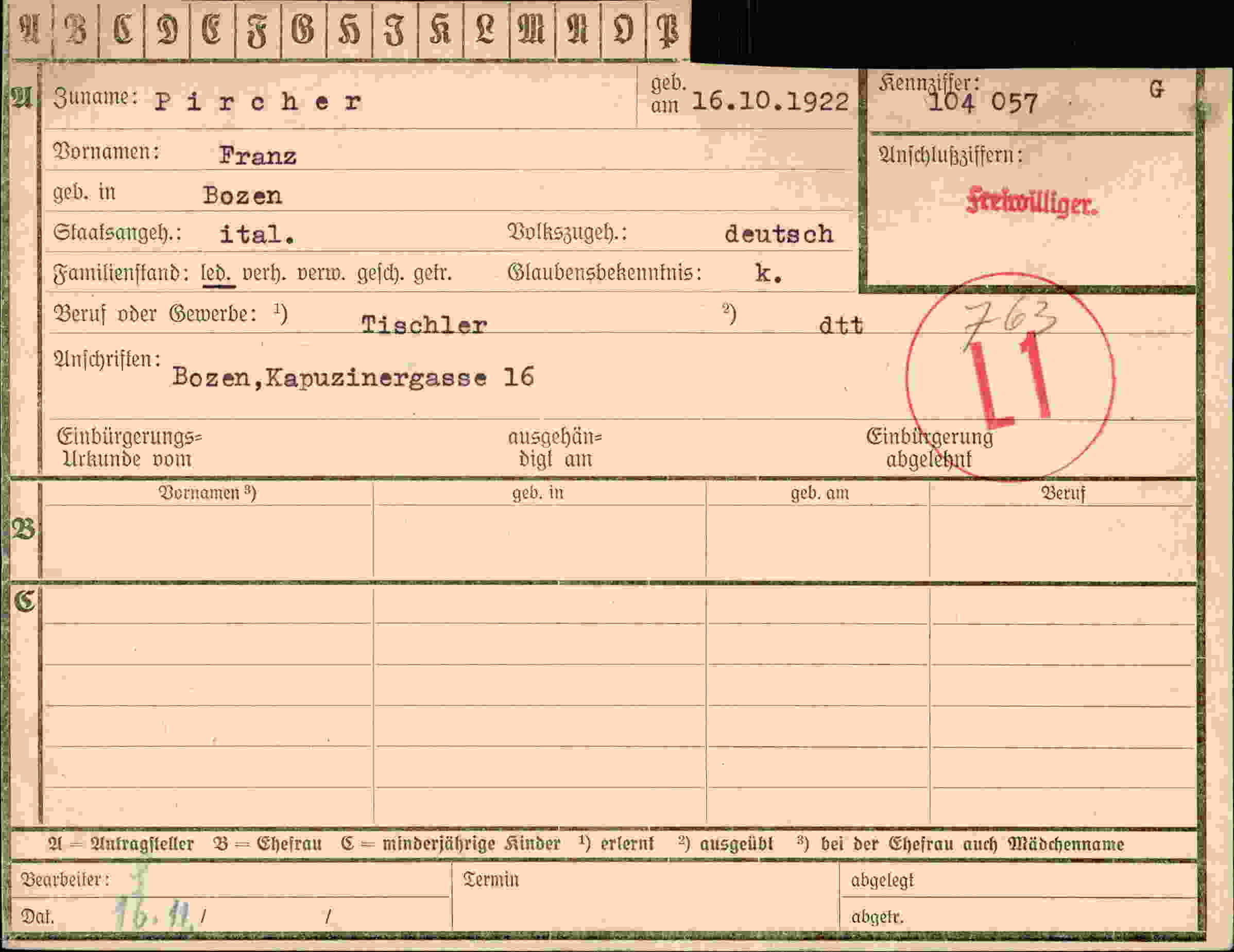
Task: Click the 'verh.' marital status option
Action: pyautogui.click(x=264, y=274)
